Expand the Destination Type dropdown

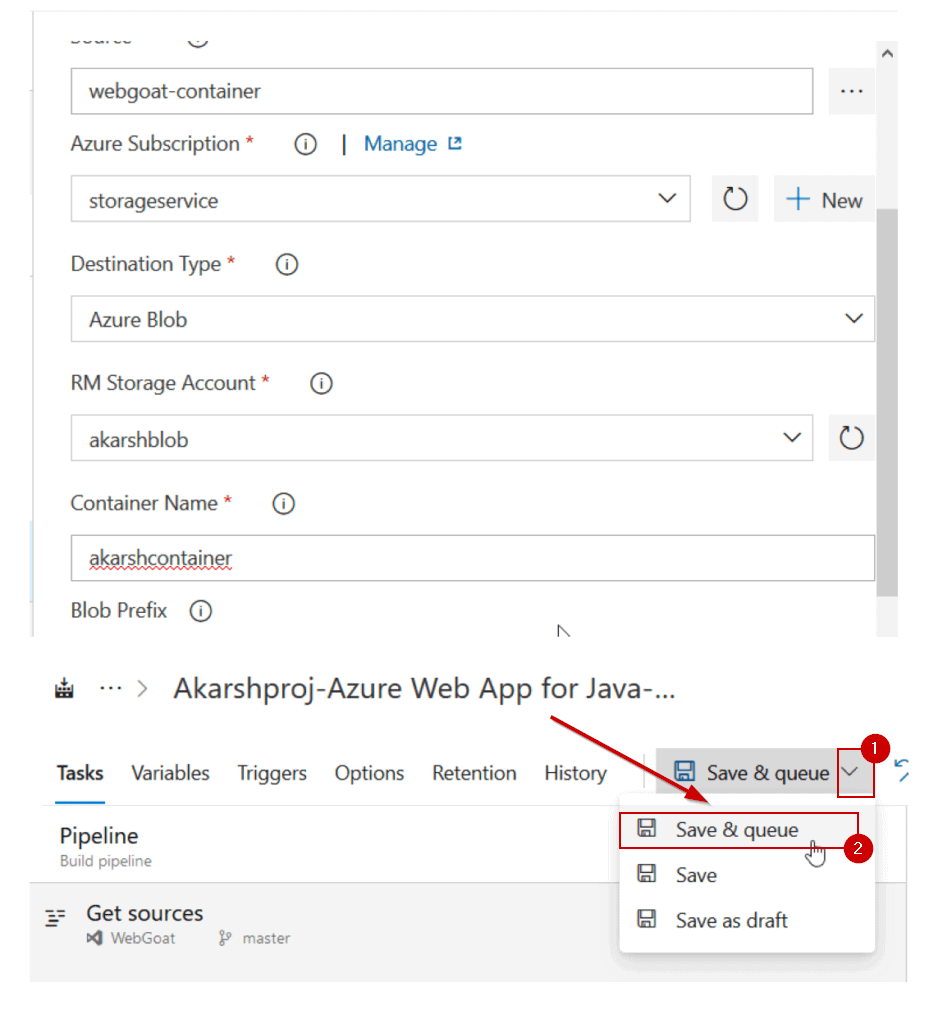coord(472,320)
